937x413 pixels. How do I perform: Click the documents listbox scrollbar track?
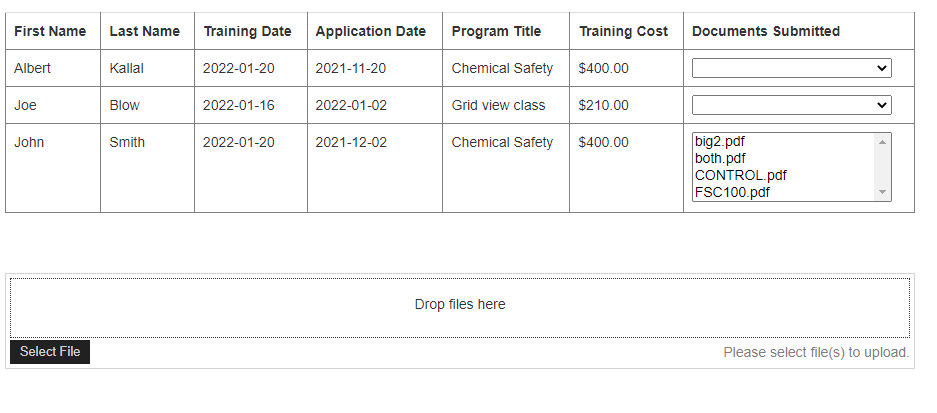point(882,167)
